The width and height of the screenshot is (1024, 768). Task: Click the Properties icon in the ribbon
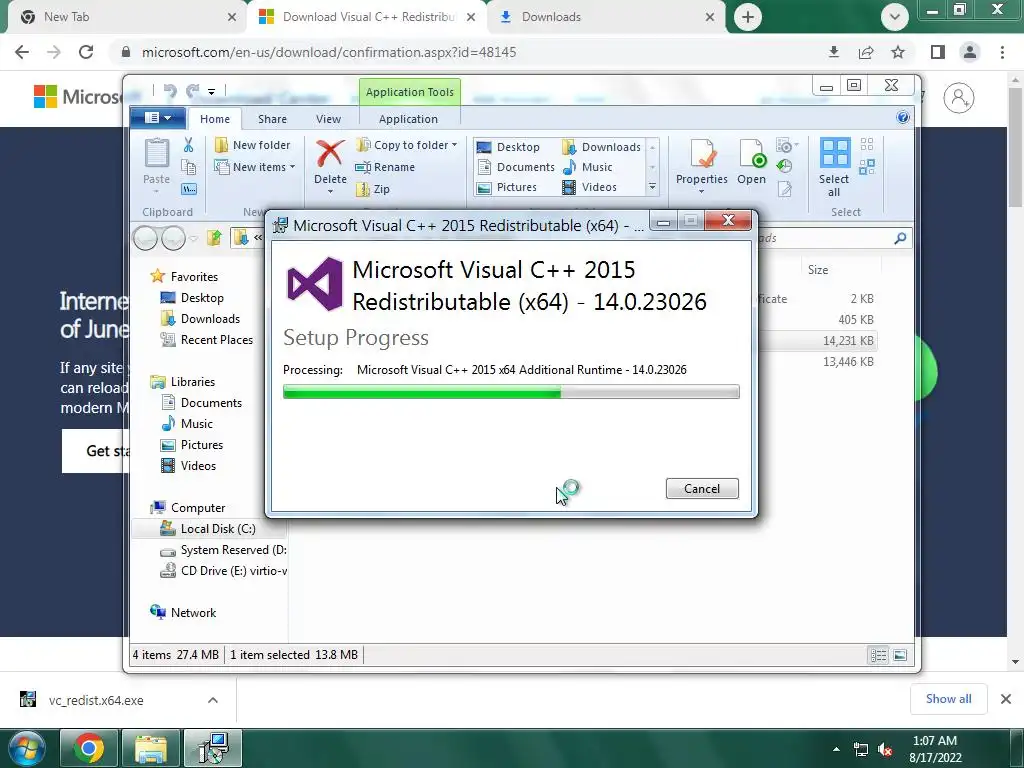coord(702,154)
